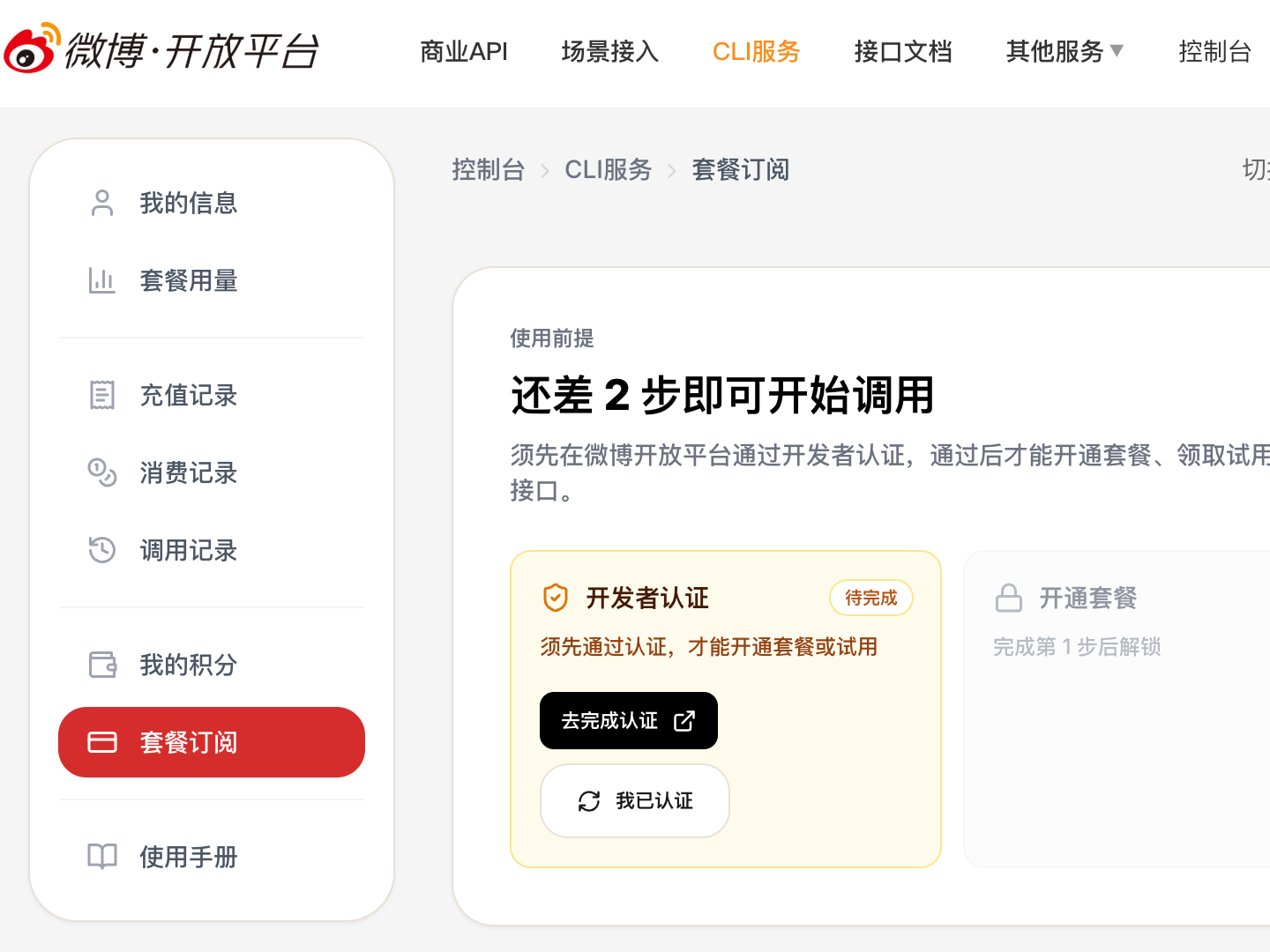Expand the 其他服务 dropdown menu
The width and height of the screenshot is (1270, 952).
pos(1065,52)
